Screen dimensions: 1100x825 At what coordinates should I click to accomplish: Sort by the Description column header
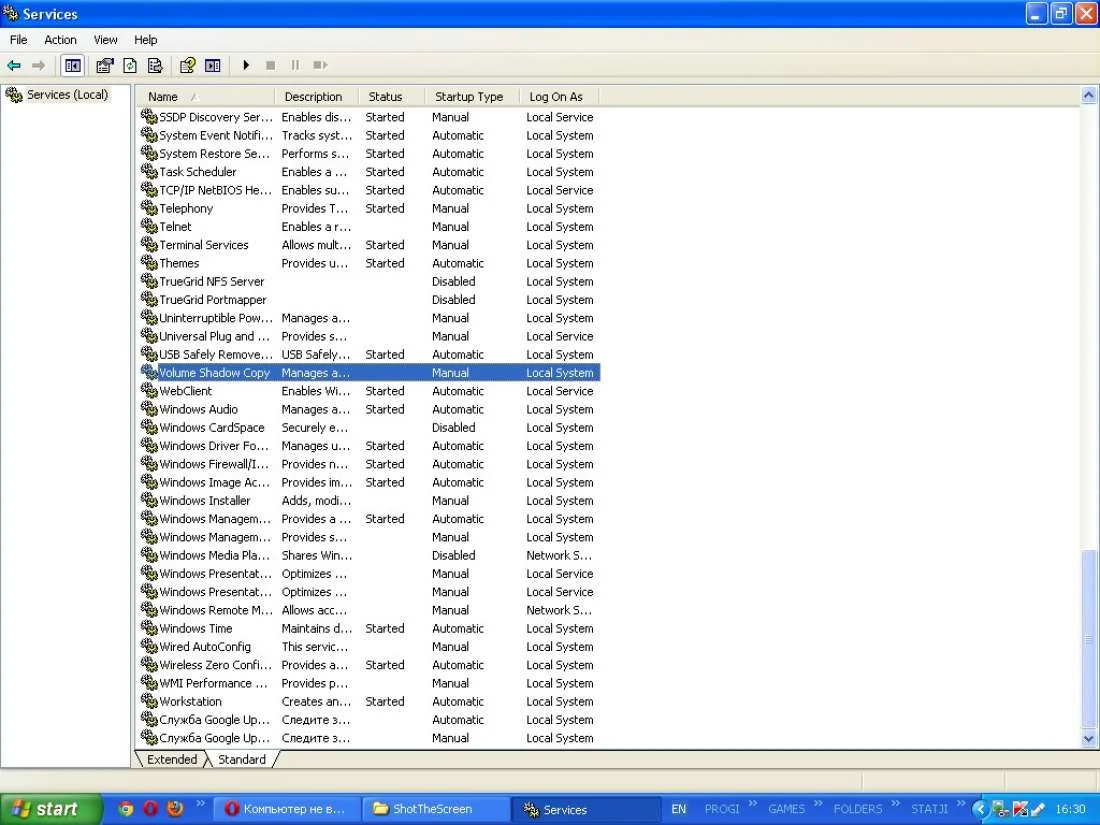316,97
